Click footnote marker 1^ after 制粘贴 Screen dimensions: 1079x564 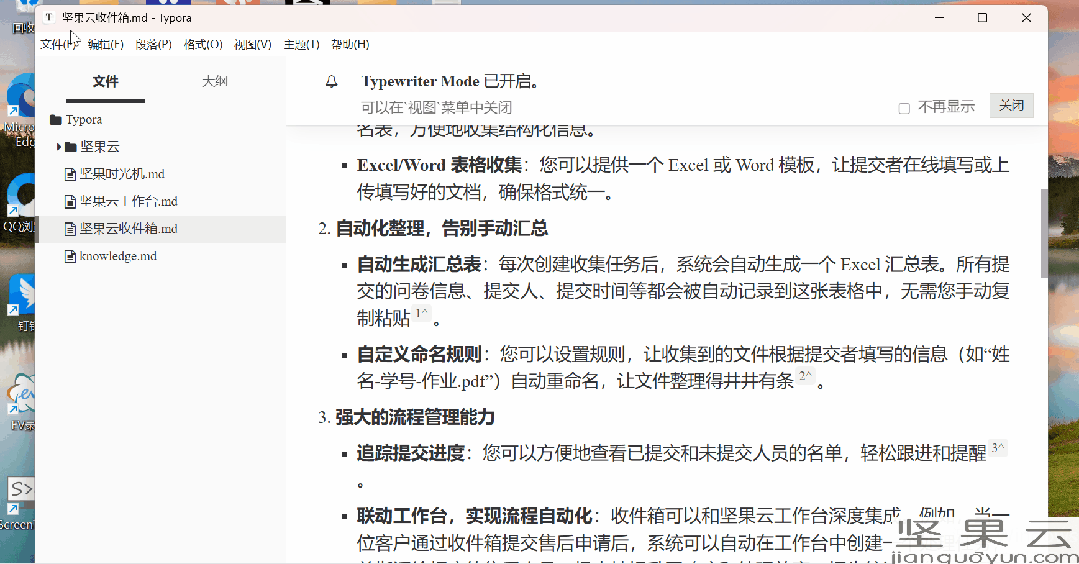pos(422,313)
